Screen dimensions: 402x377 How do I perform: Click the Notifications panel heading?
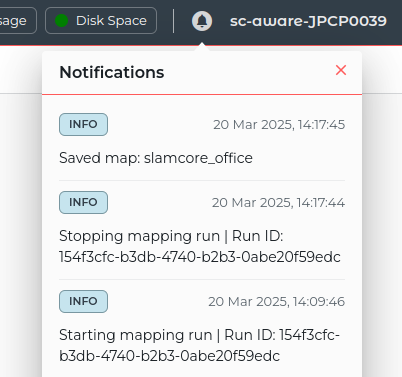pyautogui.click(x=112, y=72)
